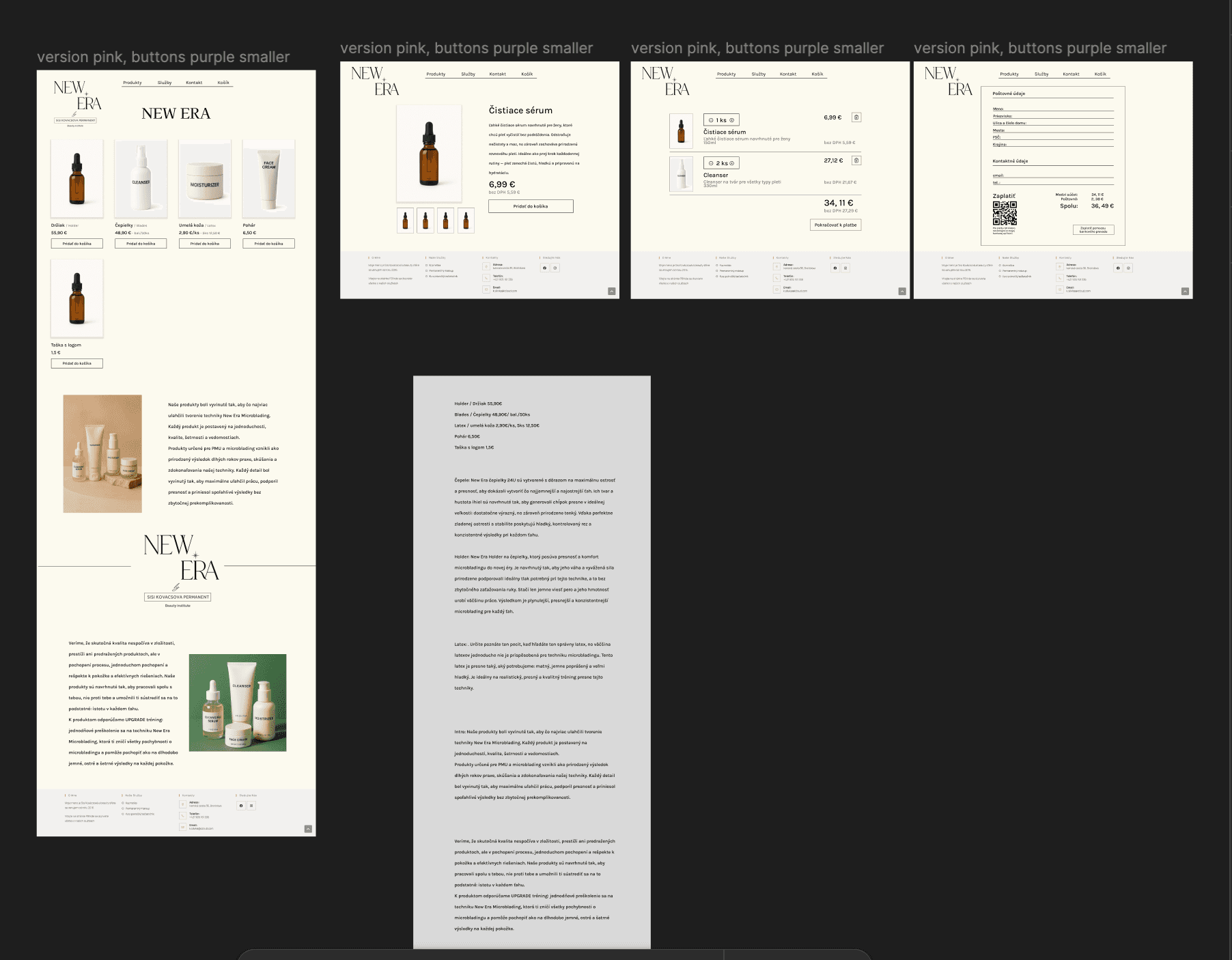Open Facebook via footer social icon
The width and height of the screenshot is (1232, 960).
tap(544, 268)
